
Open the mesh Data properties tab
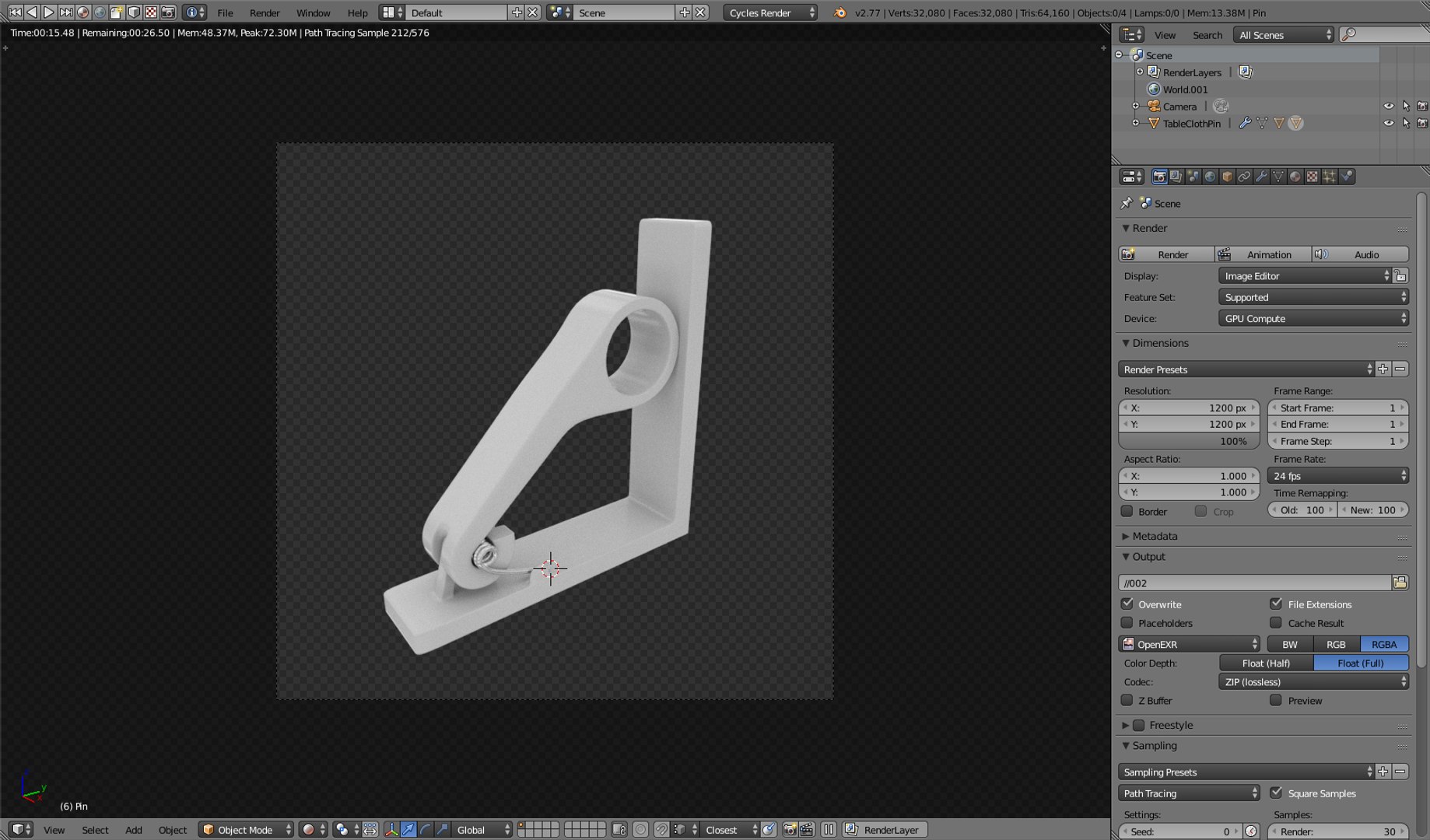point(1279,177)
